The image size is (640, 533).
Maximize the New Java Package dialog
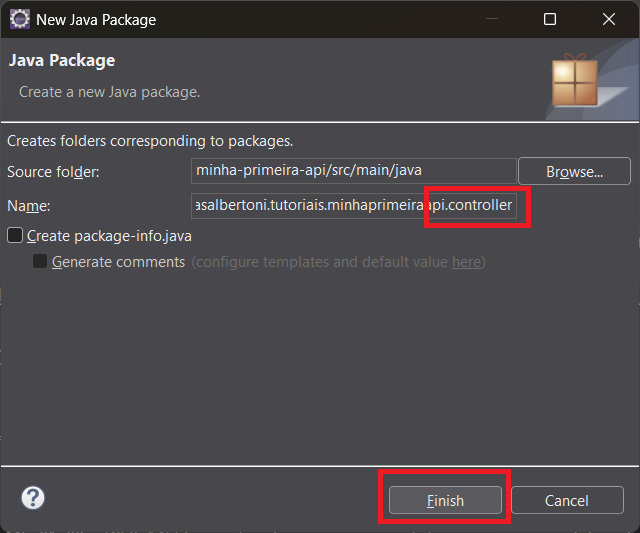[x=550, y=19]
